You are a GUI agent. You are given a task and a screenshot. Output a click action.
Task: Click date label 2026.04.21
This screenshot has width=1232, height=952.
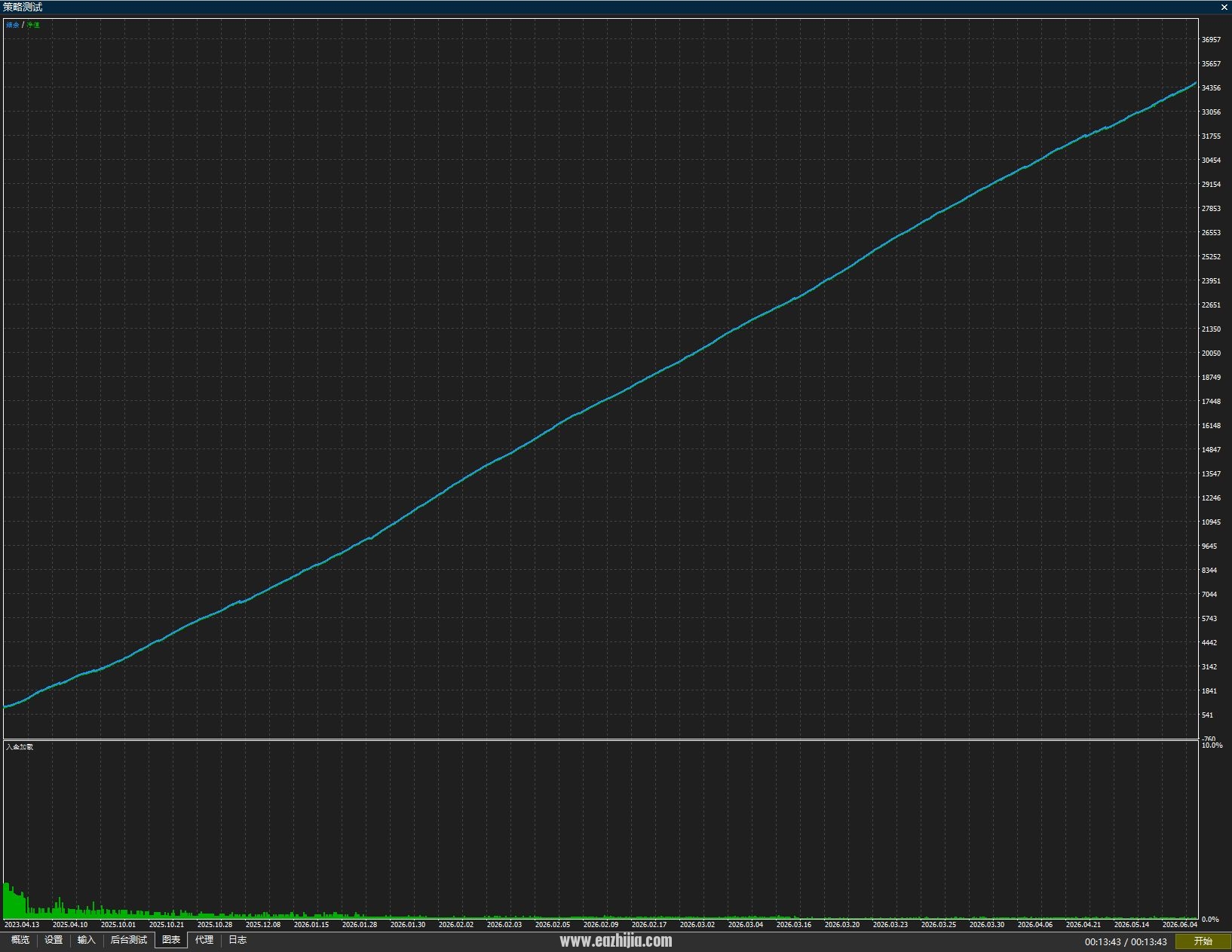1083,924
